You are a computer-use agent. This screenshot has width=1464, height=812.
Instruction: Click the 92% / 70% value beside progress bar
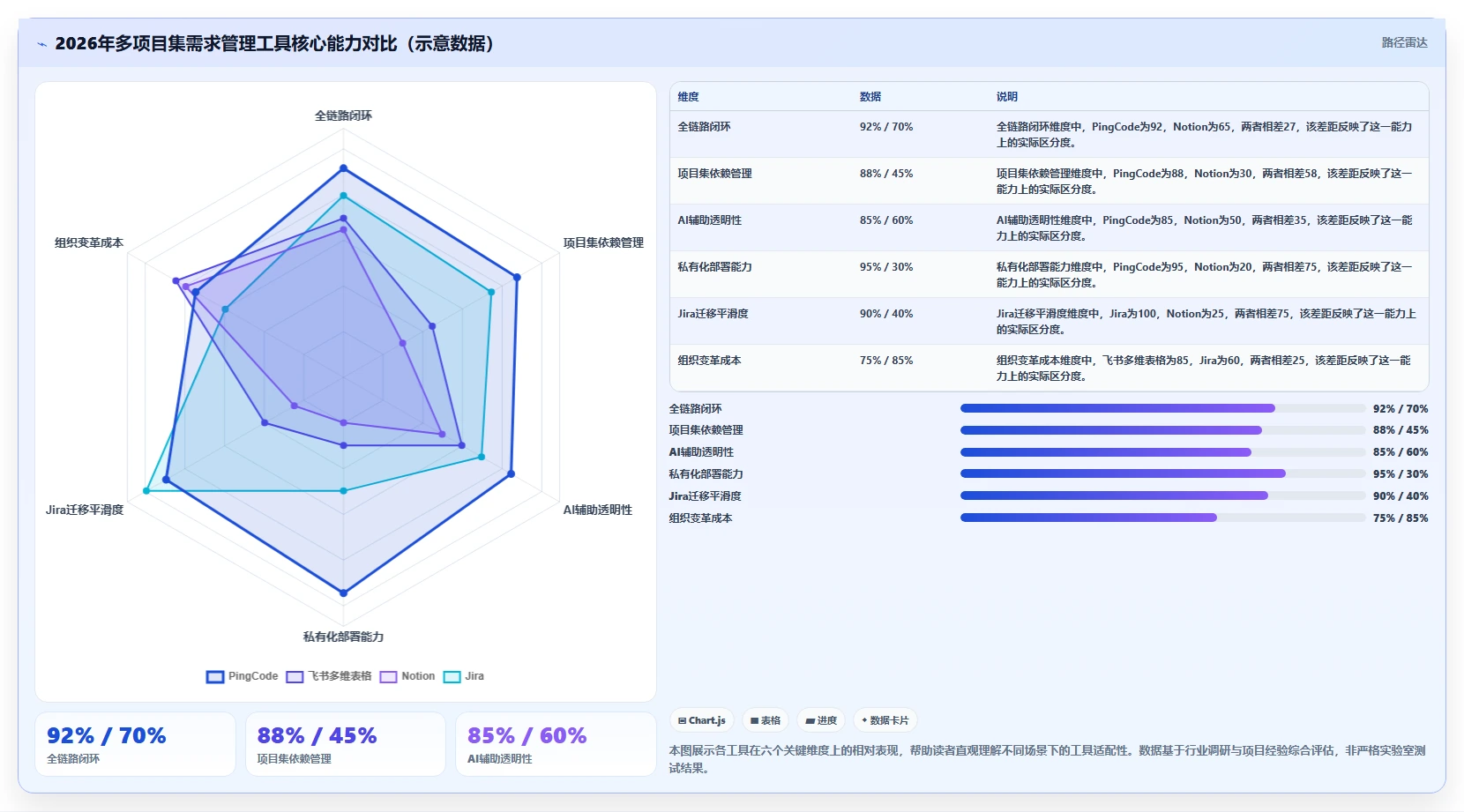tap(1401, 409)
